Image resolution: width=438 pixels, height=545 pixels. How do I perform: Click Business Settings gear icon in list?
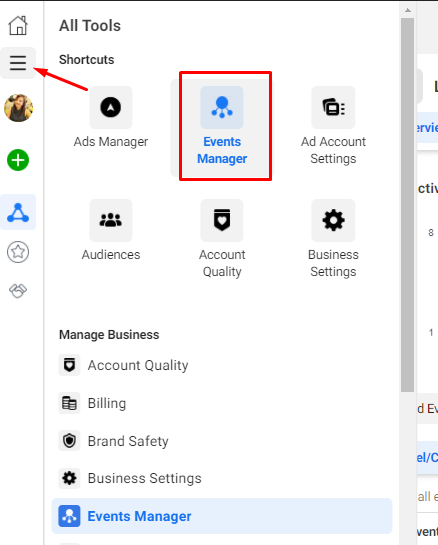click(x=70, y=478)
